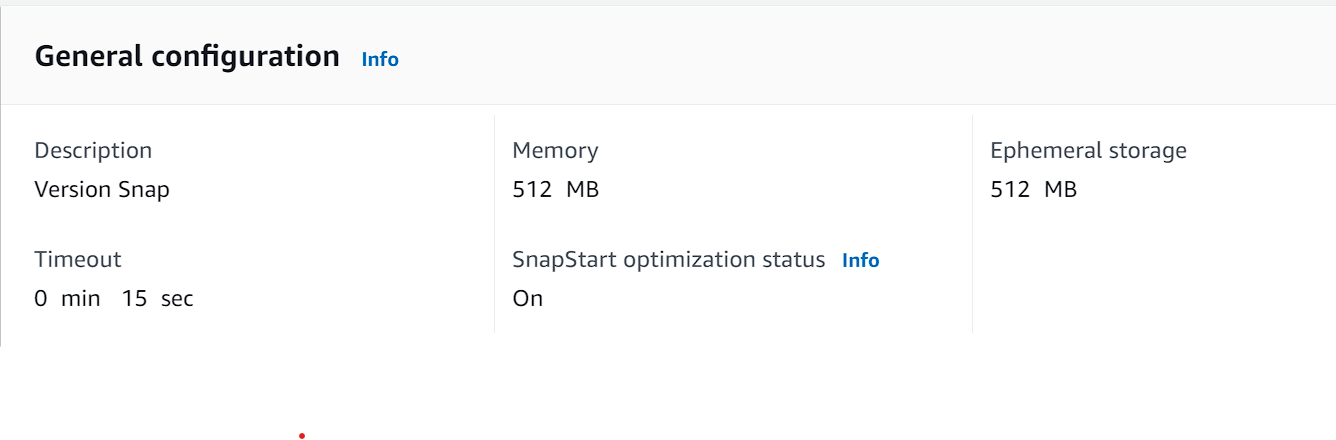
Task: Select the 512 number under Ephemeral storage
Action: [x=1010, y=189]
